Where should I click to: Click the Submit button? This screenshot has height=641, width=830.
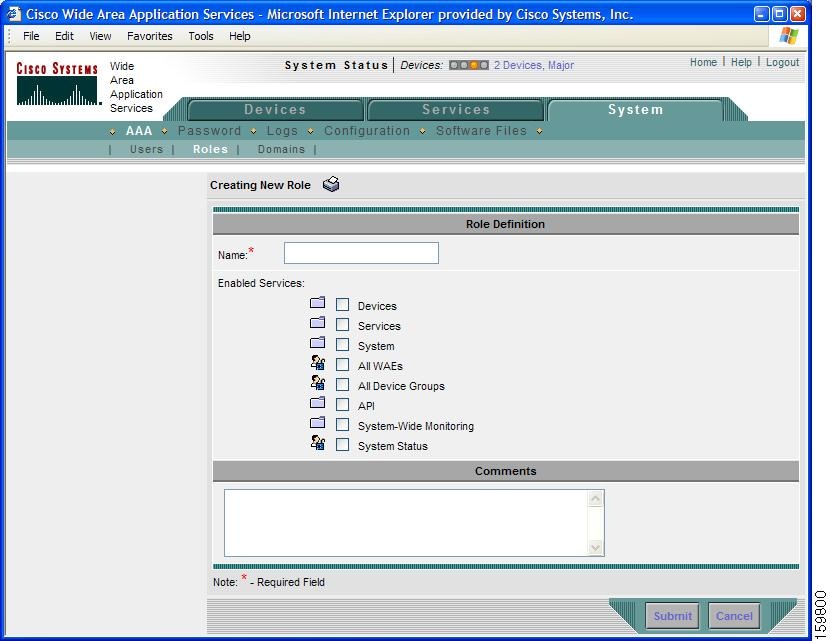pyautogui.click(x=672, y=616)
